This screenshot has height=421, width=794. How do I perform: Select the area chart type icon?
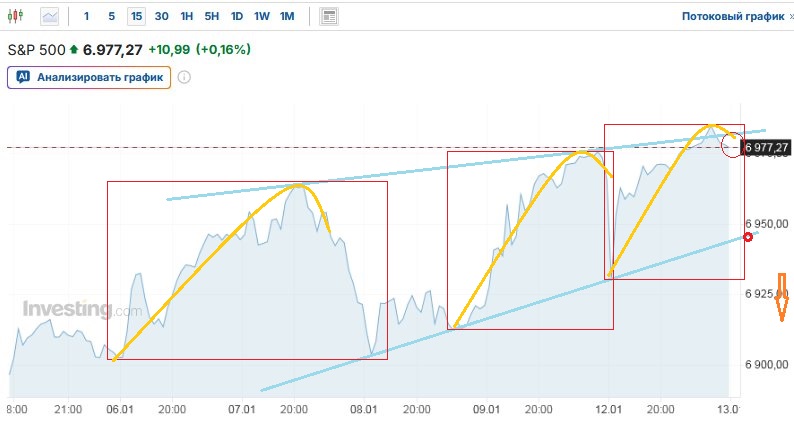point(50,17)
